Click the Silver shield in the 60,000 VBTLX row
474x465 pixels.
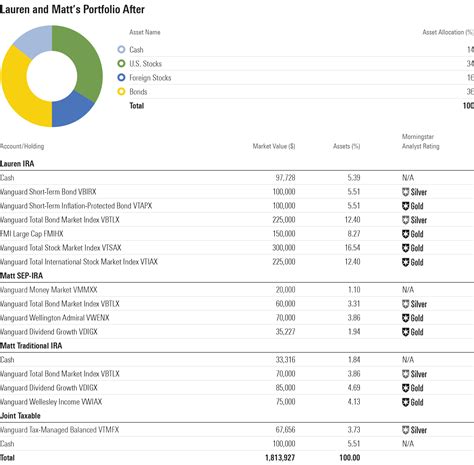pyautogui.click(x=405, y=304)
